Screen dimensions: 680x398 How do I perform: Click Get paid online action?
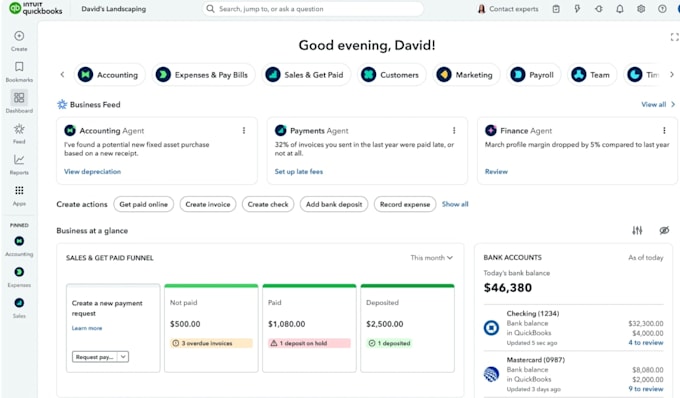pos(144,204)
